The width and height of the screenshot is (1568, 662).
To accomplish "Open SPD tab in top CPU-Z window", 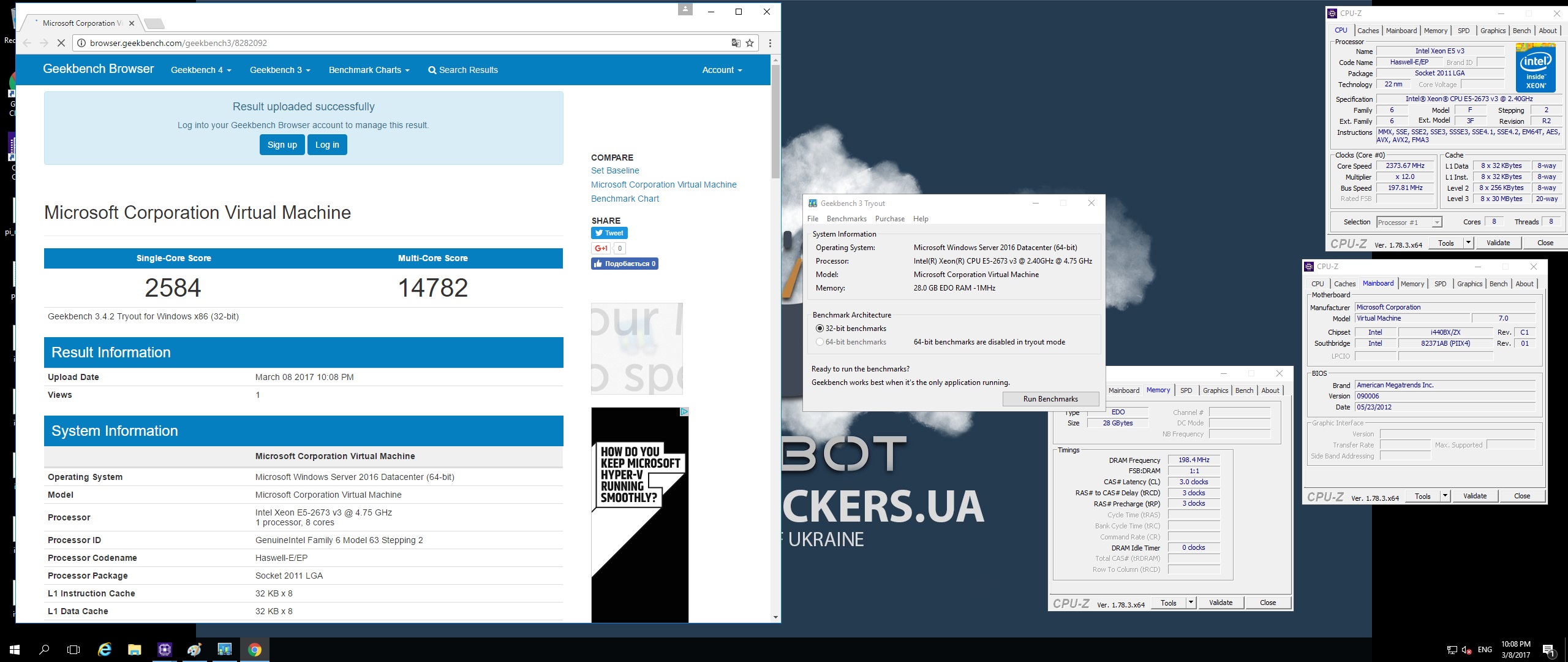I will pos(1463,31).
